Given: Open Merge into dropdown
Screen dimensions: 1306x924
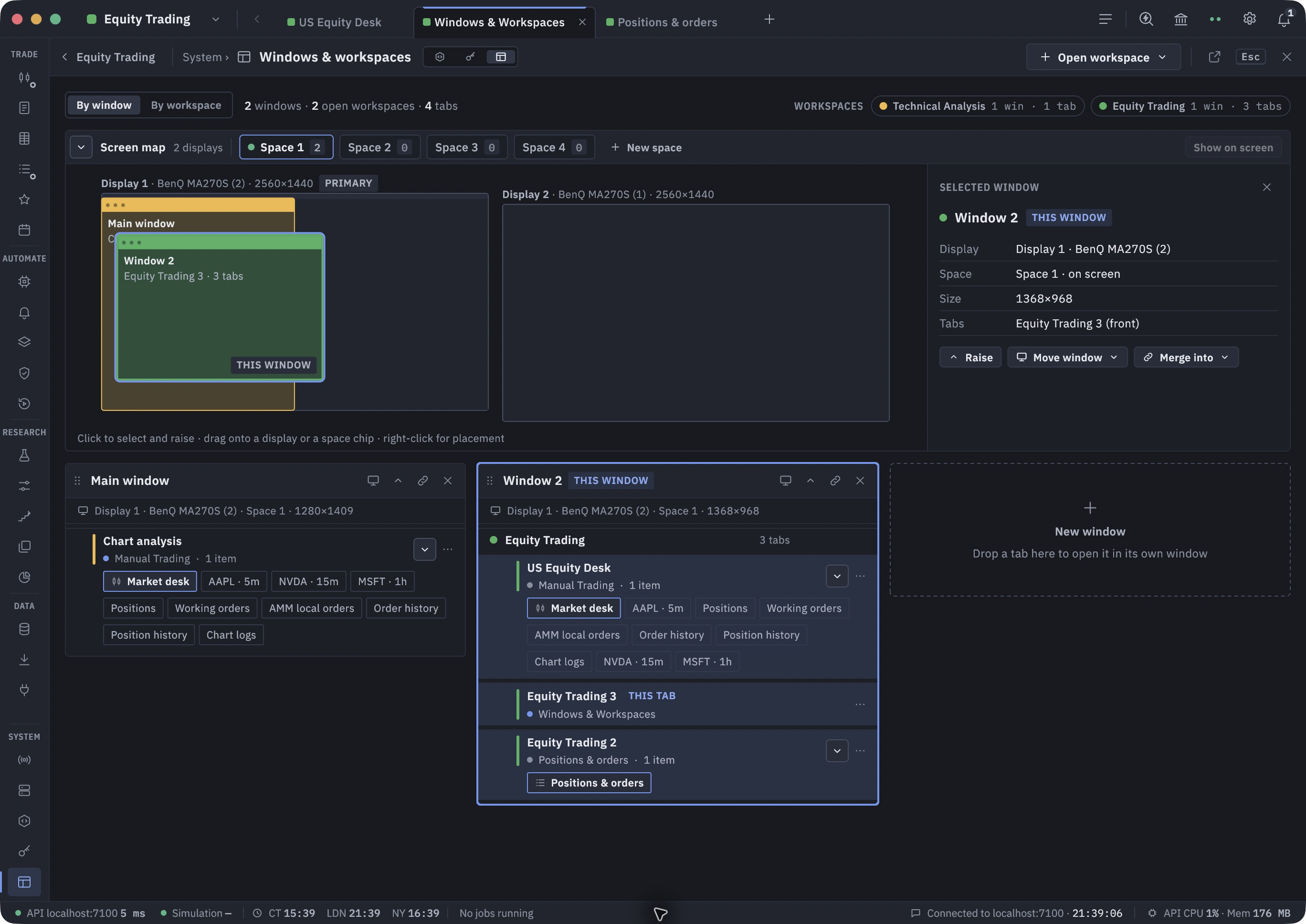Looking at the screenshot, I should pos(1186,357).
